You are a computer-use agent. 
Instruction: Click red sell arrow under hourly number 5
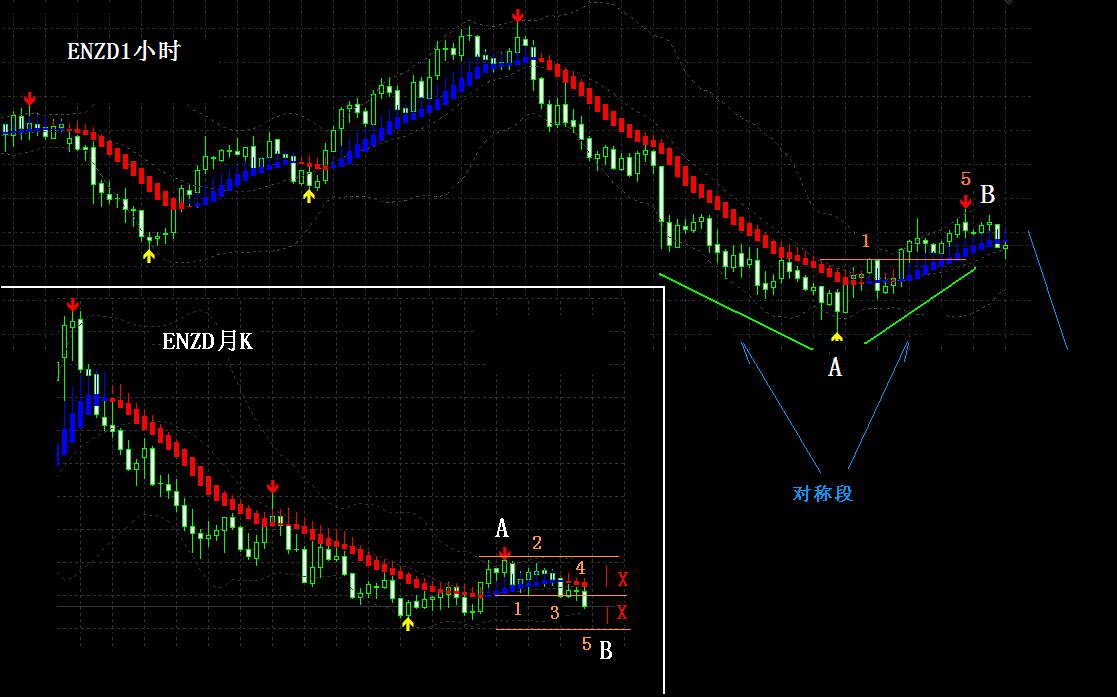965,202
